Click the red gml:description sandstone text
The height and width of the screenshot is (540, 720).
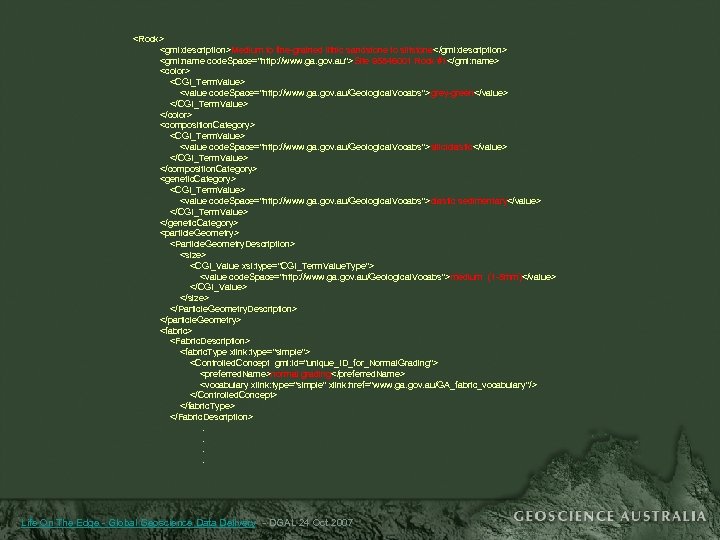click(x=332, y=50)
